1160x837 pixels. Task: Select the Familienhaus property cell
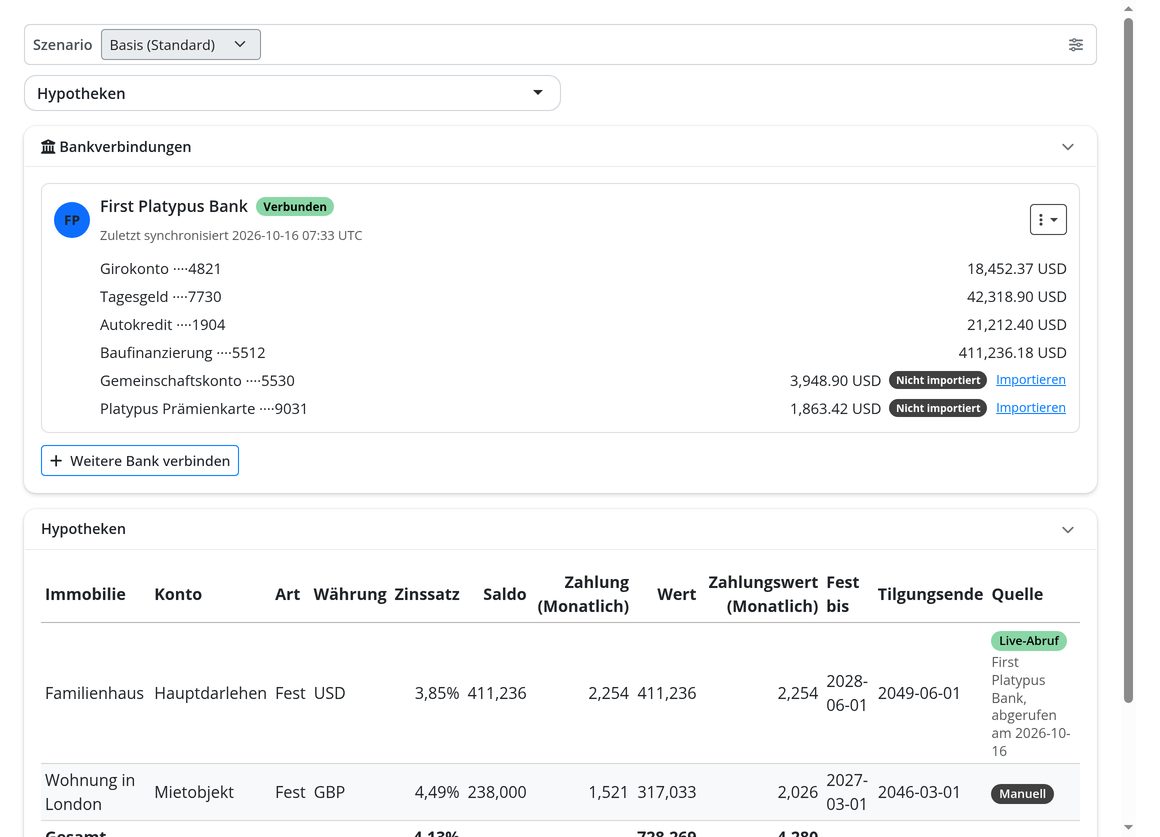[94, 693]
